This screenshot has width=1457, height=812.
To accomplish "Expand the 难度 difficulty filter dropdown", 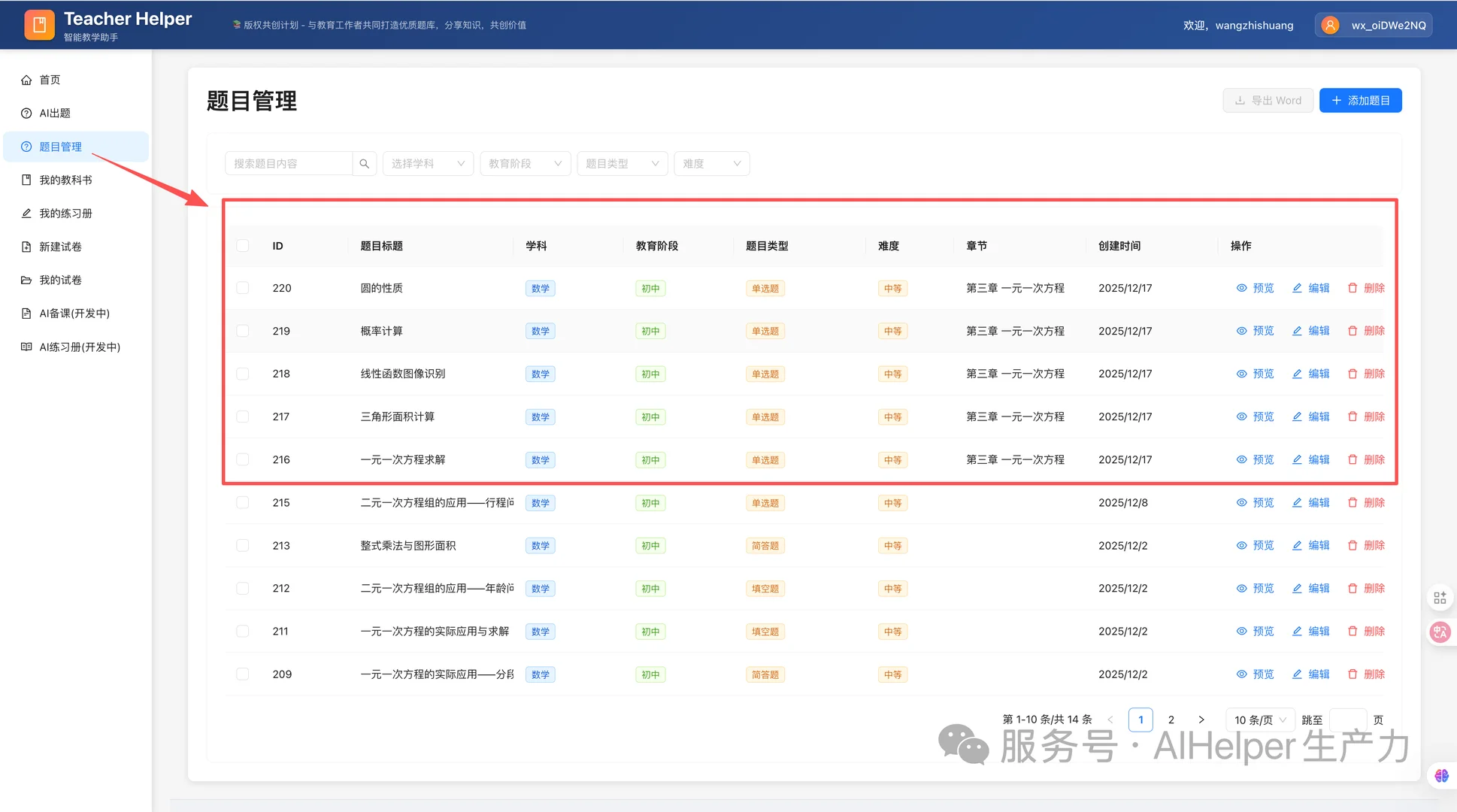I will point(710,163).
